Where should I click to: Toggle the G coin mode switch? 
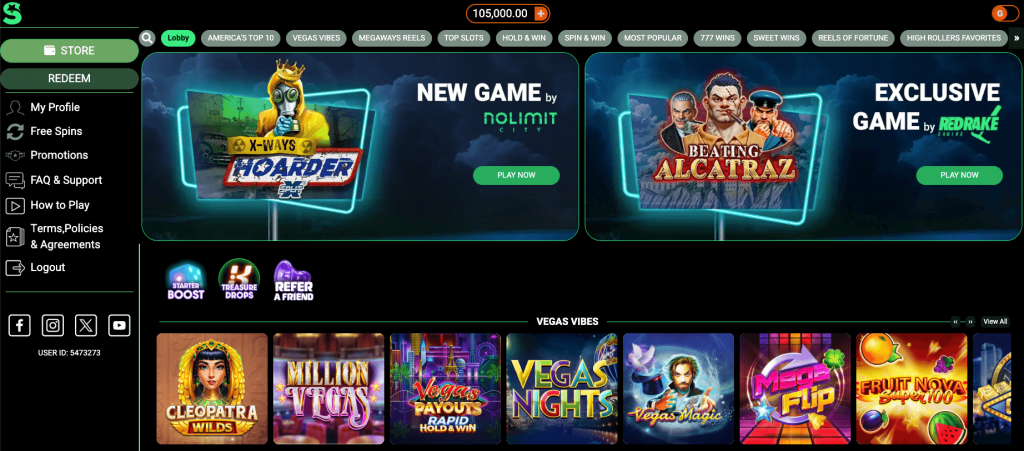(1004, 13)
